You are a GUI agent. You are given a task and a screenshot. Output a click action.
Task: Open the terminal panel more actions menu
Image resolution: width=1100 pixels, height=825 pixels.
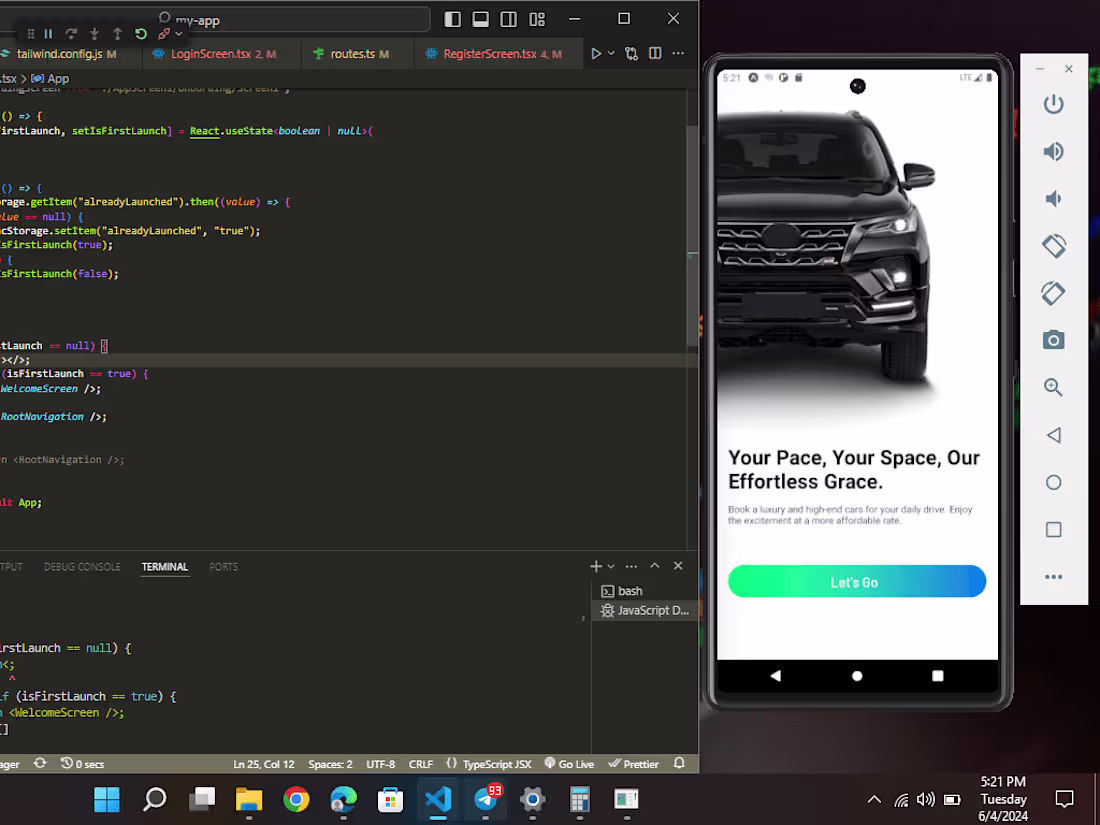(631, 566)
